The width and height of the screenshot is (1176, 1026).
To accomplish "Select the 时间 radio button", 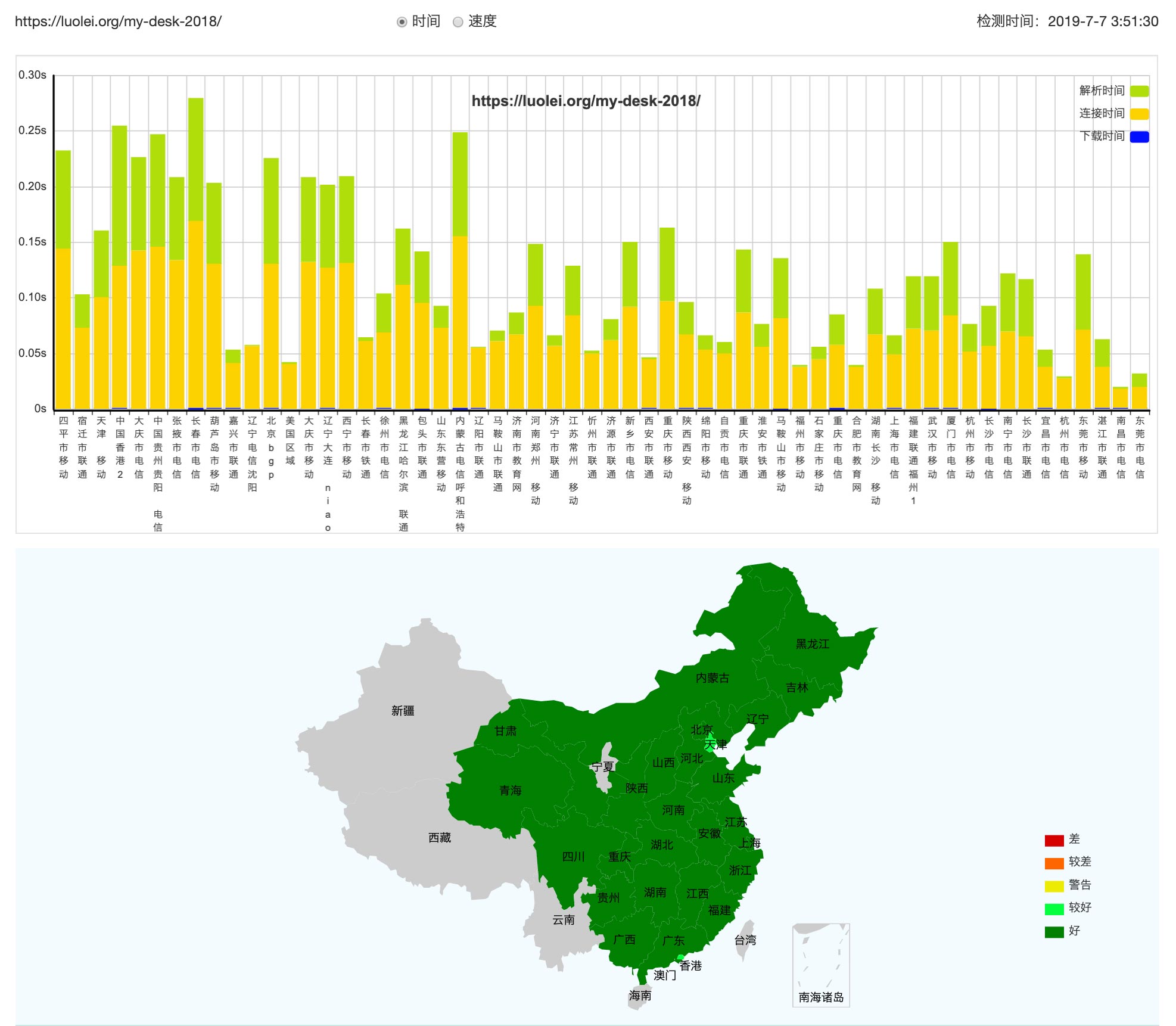I will pyautogui.click(x=402, y=22).
